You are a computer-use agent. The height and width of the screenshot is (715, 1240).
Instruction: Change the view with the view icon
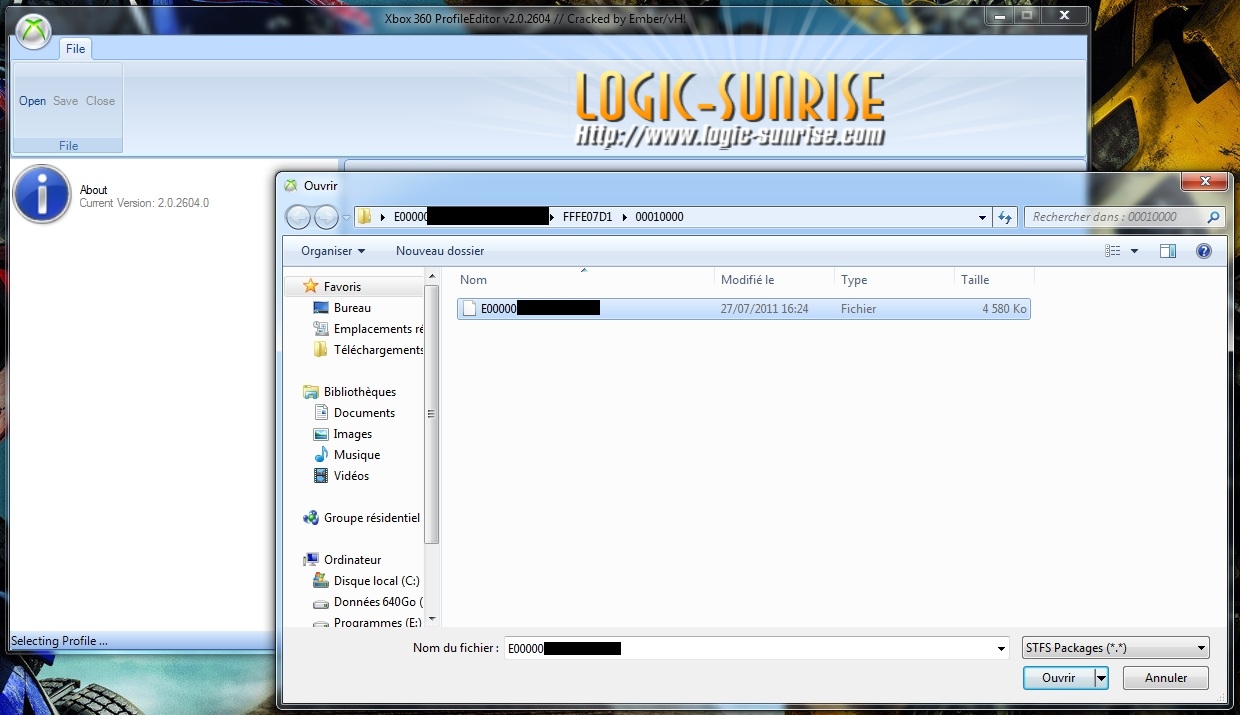coord(1113,251)
